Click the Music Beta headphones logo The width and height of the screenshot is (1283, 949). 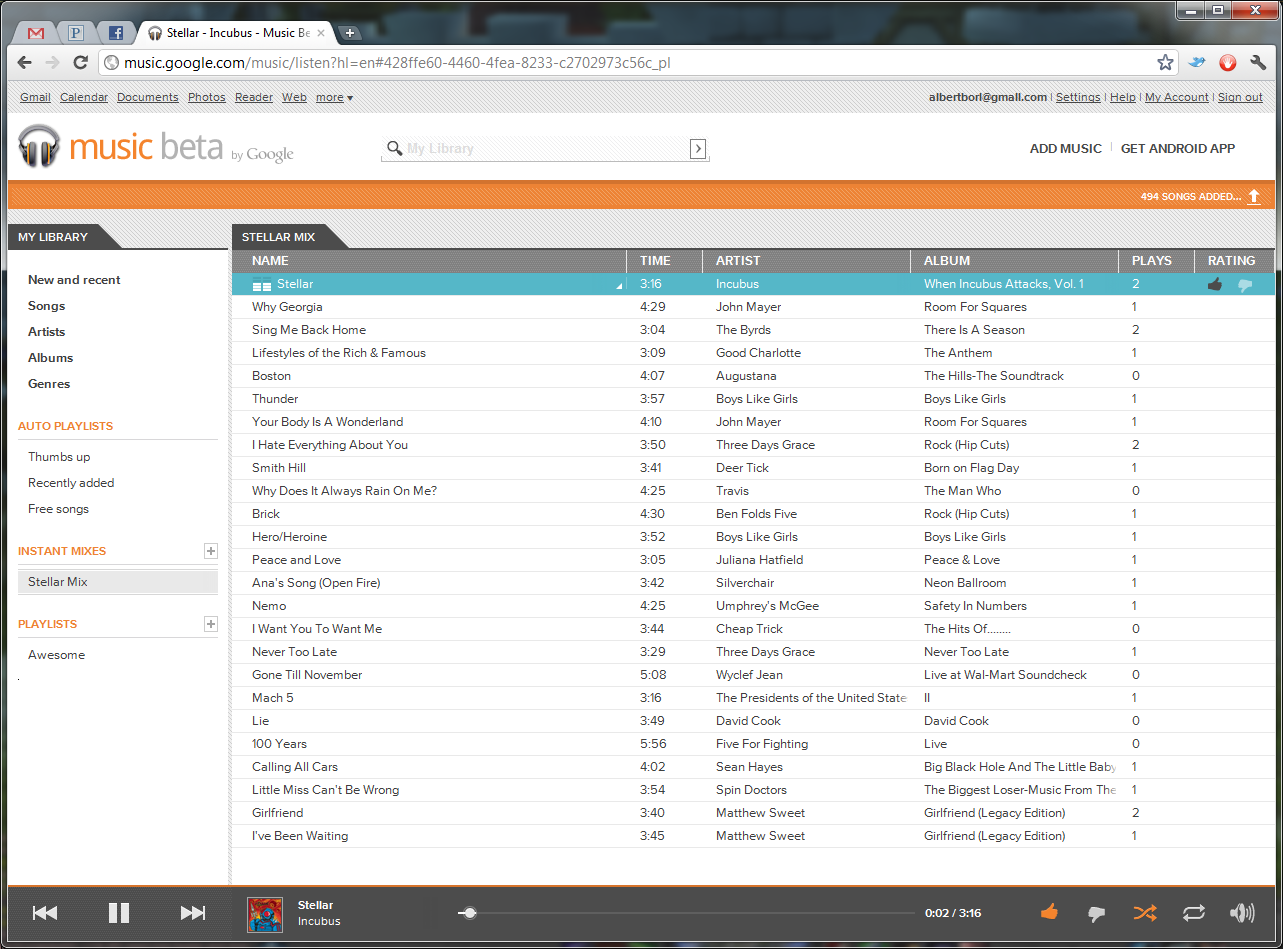point(40,147)
